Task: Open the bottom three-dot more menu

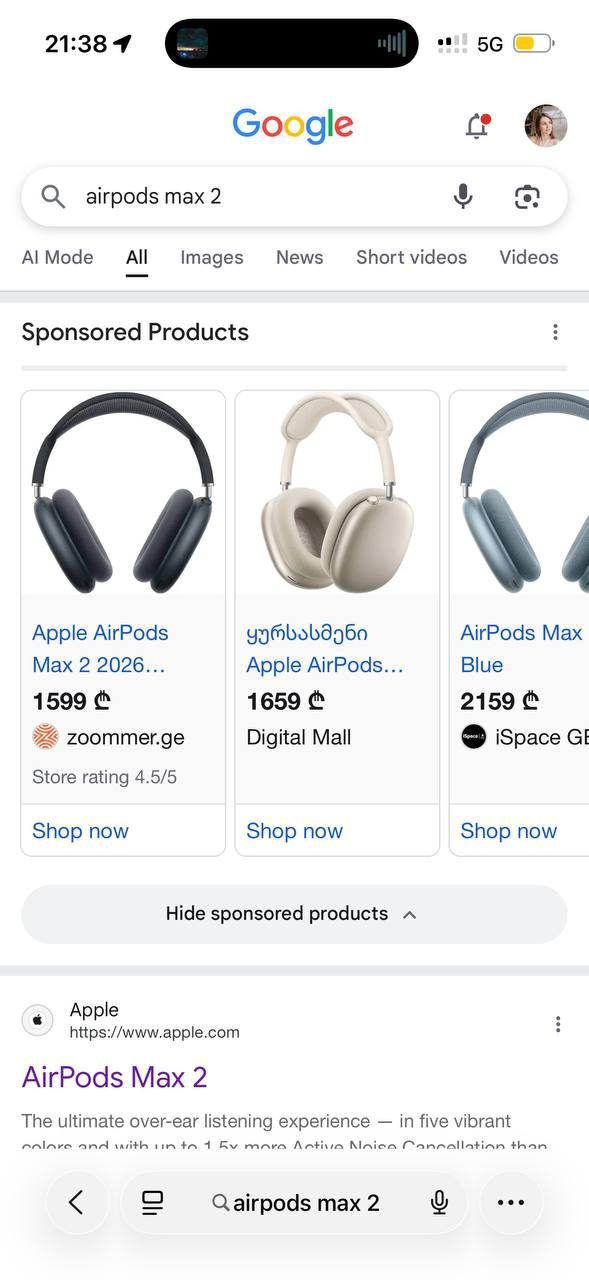Action: (x=511, y=1203)
